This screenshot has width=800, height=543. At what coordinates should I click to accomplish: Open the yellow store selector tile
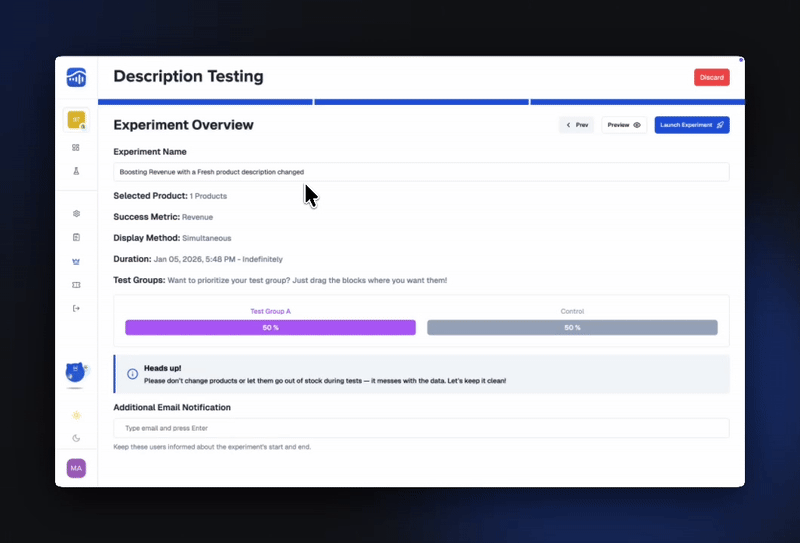point(76,120)
